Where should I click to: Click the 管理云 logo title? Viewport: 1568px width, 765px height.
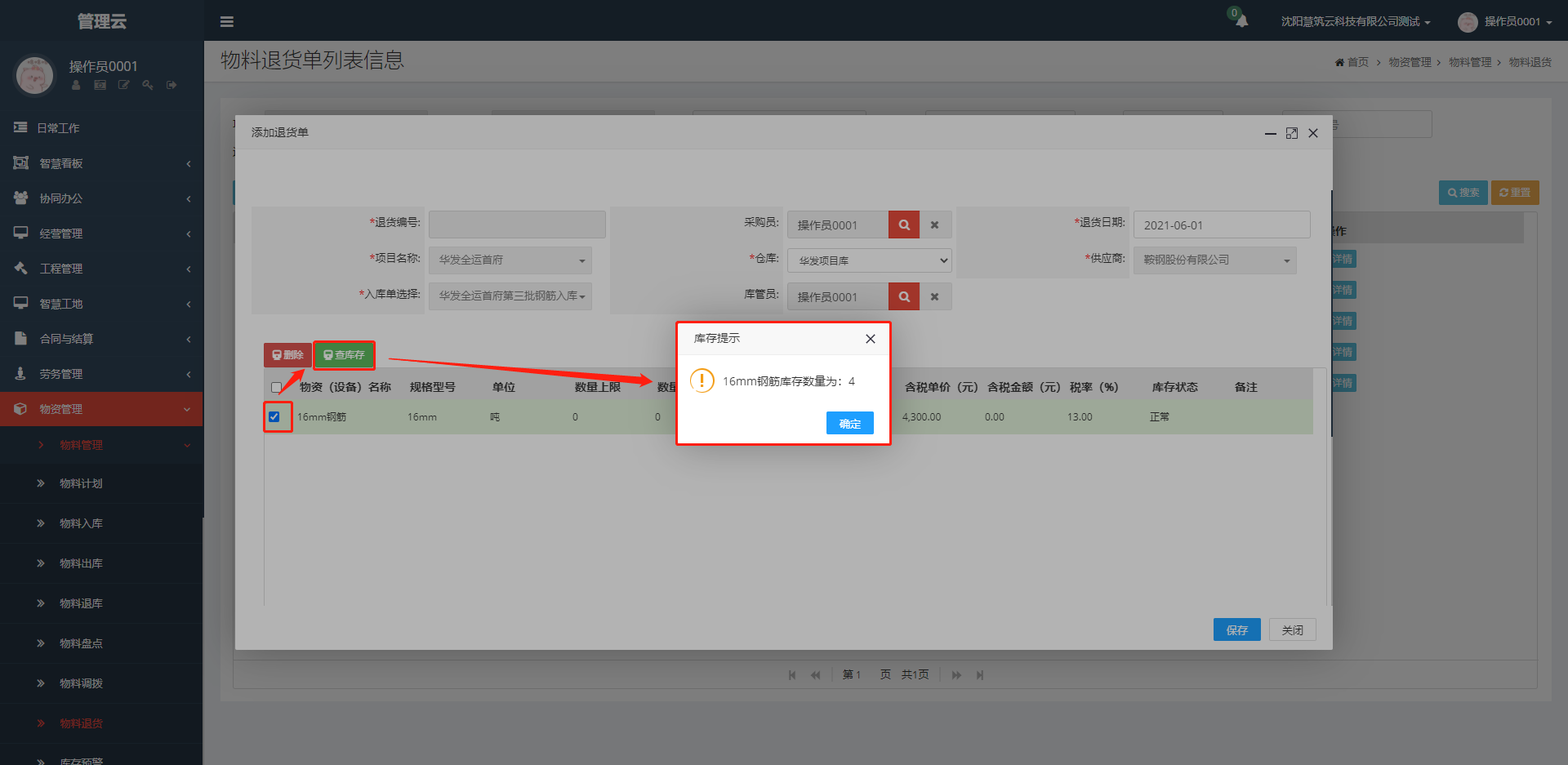(102, 21)
